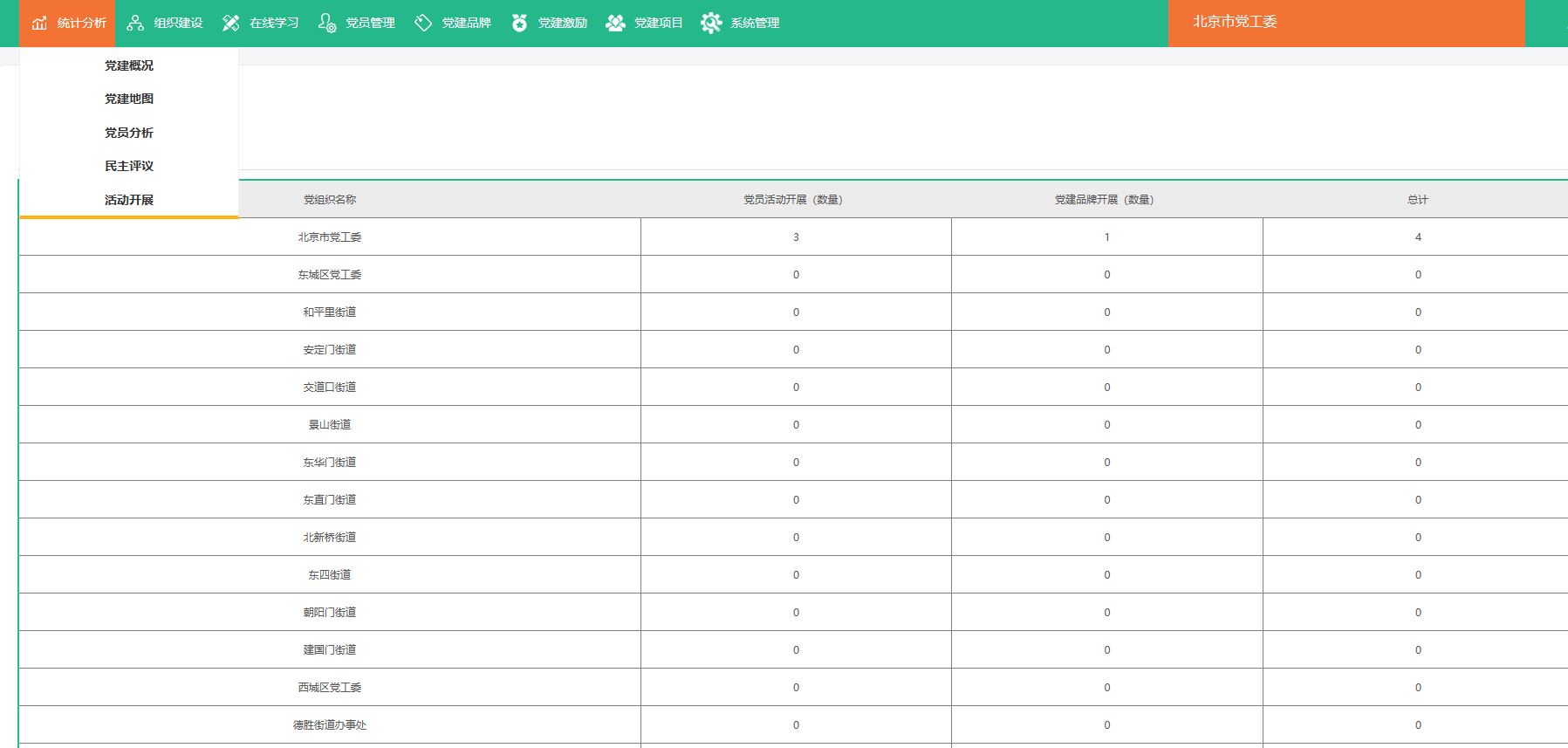The image size is (1568, 748).
Task: Expand the 党建项目 navigation menu
Action: pos(658,23)
